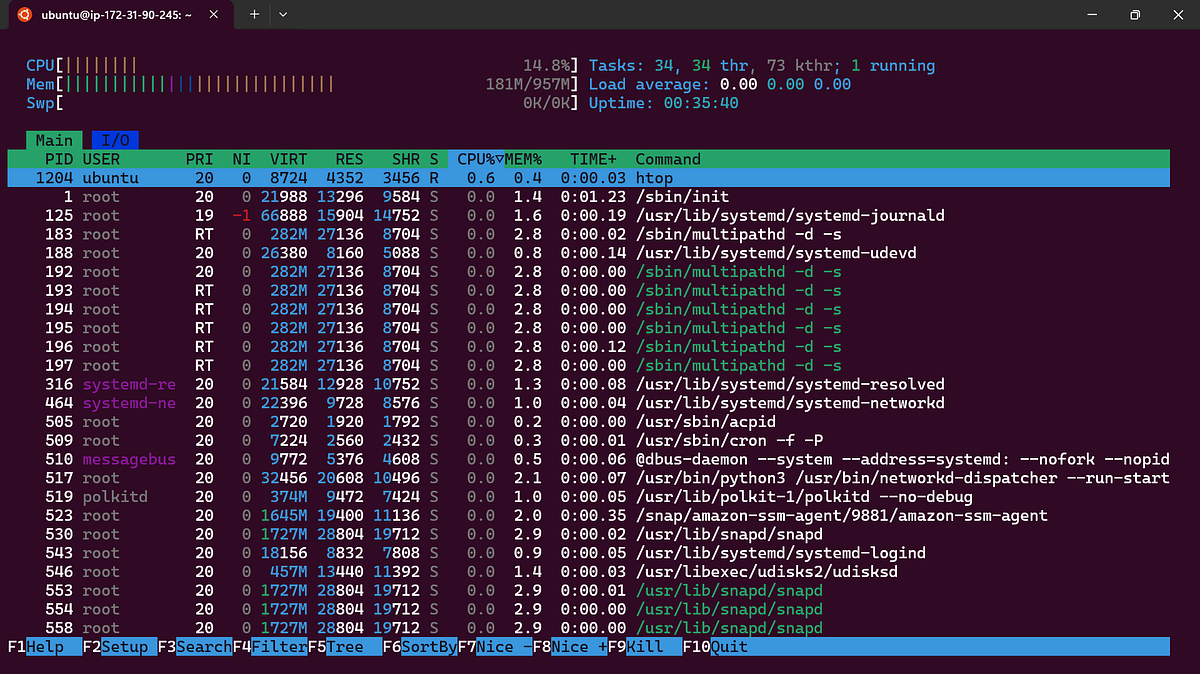Click the Windows Terminal app icon in title bar
The width and height of the screenshot is (1200, 674).
(24, 15)
